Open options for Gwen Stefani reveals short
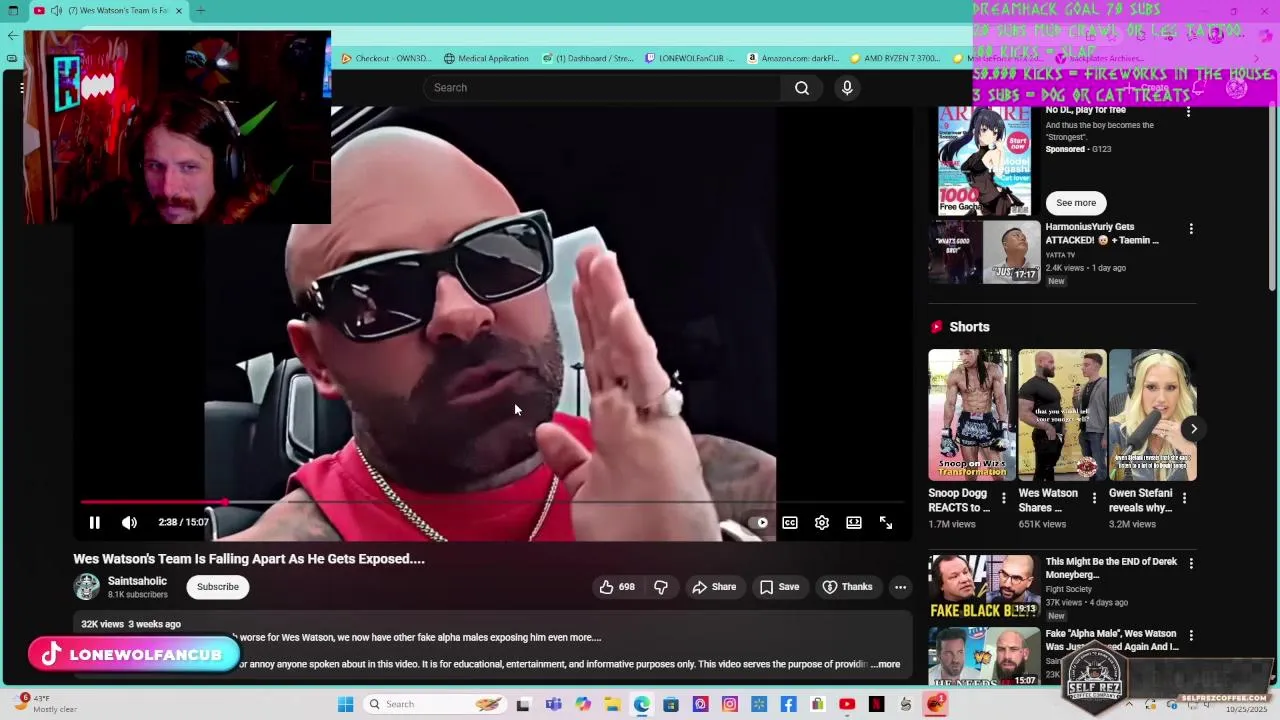Image resolution: width=1280 pixels, height=720 pixels. (1185, 497)
